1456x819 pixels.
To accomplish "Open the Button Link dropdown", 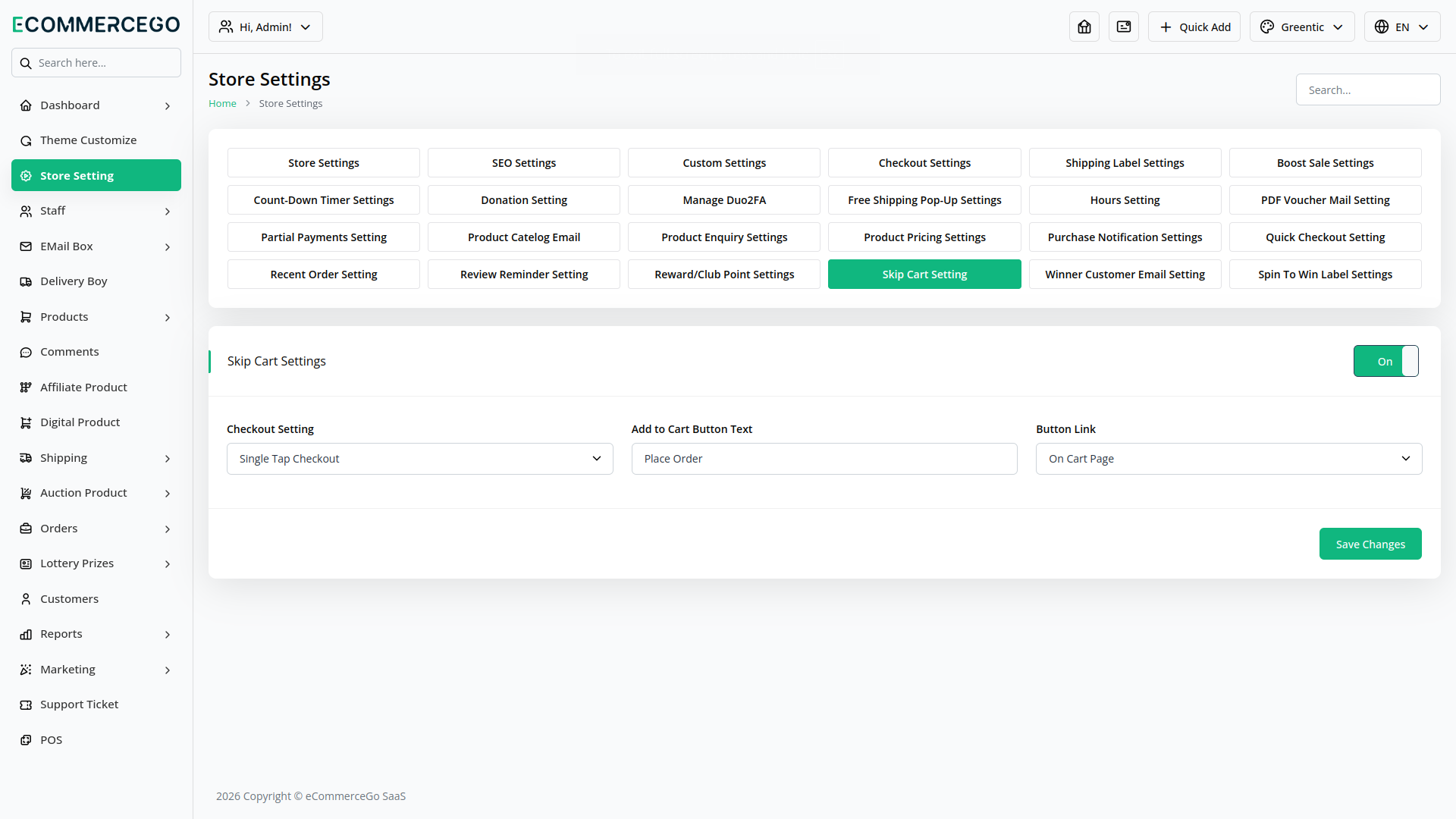I will coord(1229,459).
